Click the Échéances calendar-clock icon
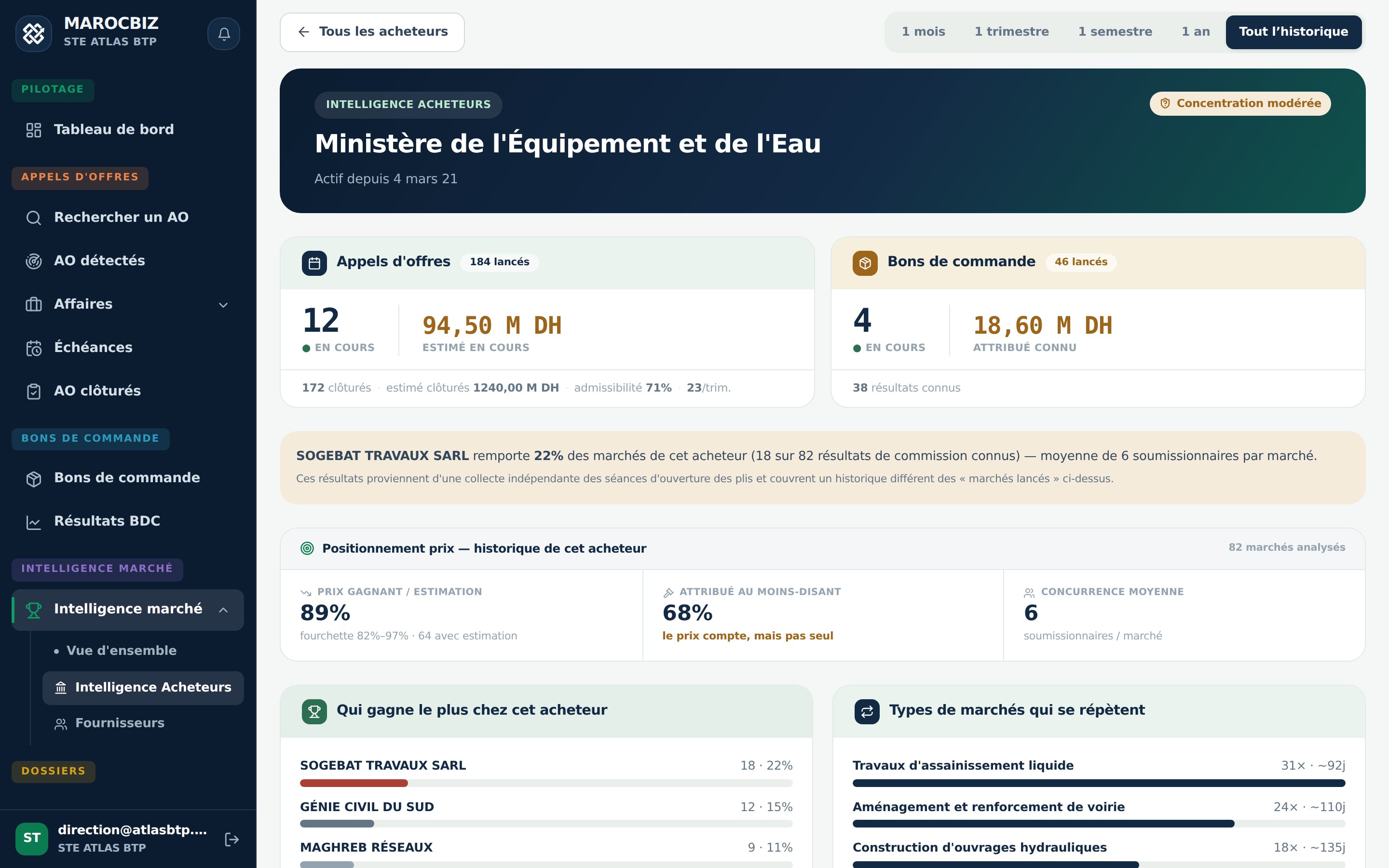Viewport: 1389px width, 868px height. [x=34, y=348]
